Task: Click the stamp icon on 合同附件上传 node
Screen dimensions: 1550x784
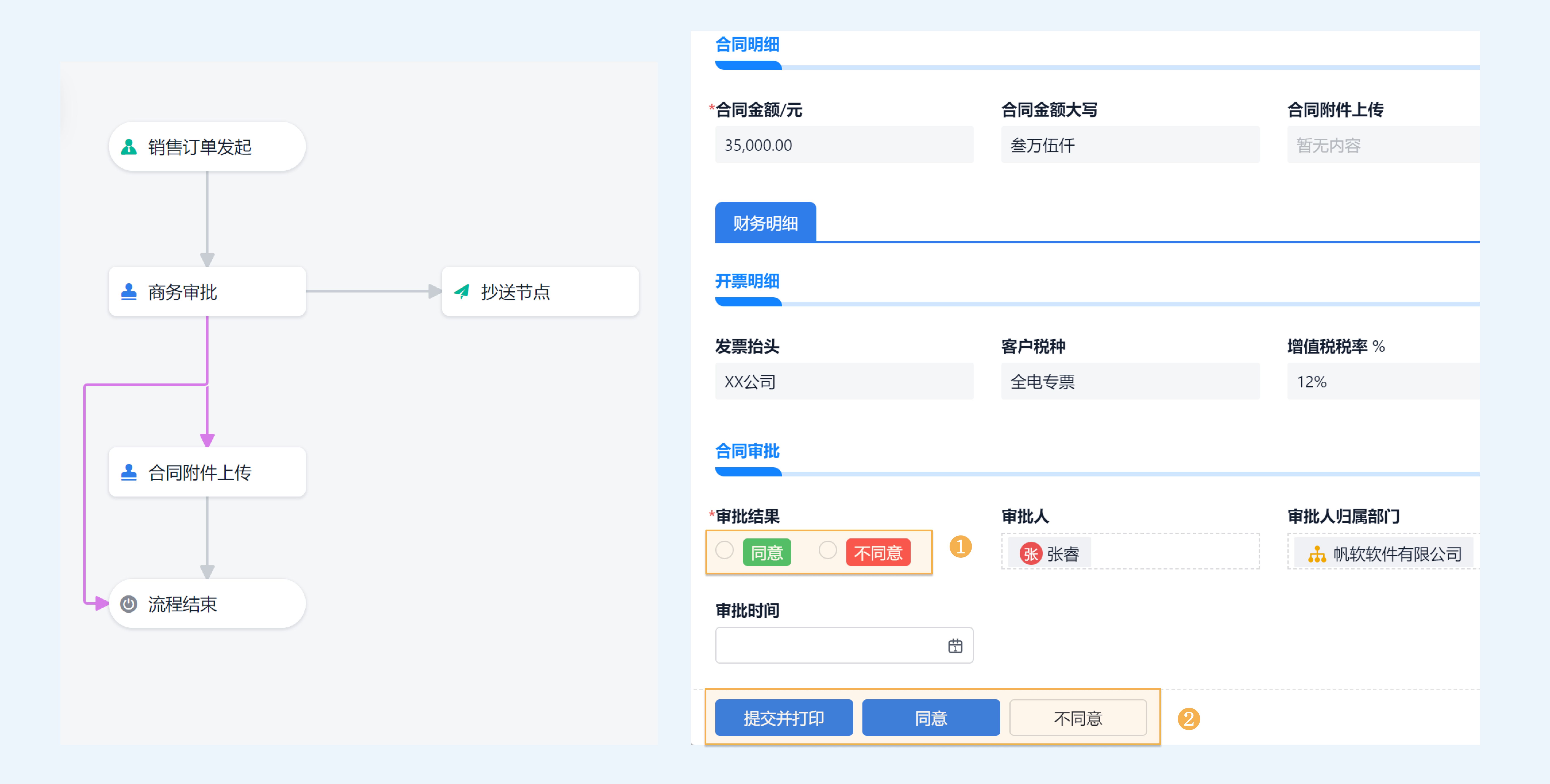Action: tap(129, 472)
